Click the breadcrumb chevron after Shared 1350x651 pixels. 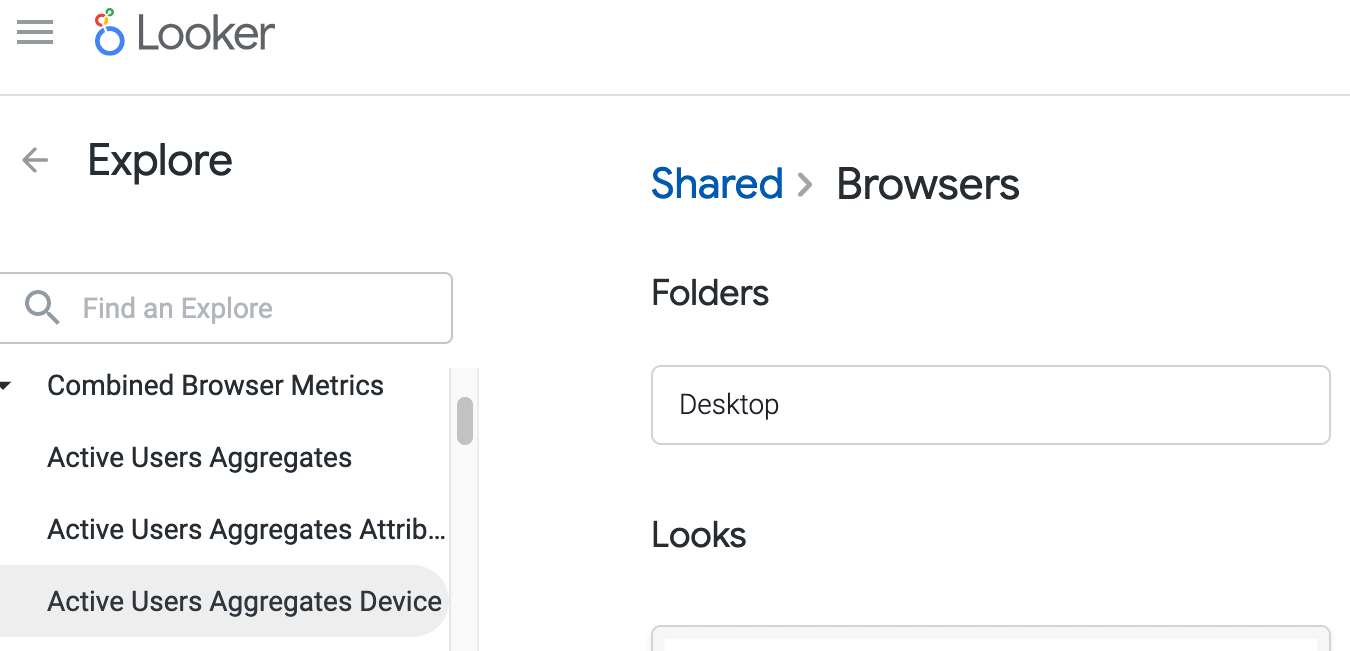pyautogui.click(x=806, y=185)
